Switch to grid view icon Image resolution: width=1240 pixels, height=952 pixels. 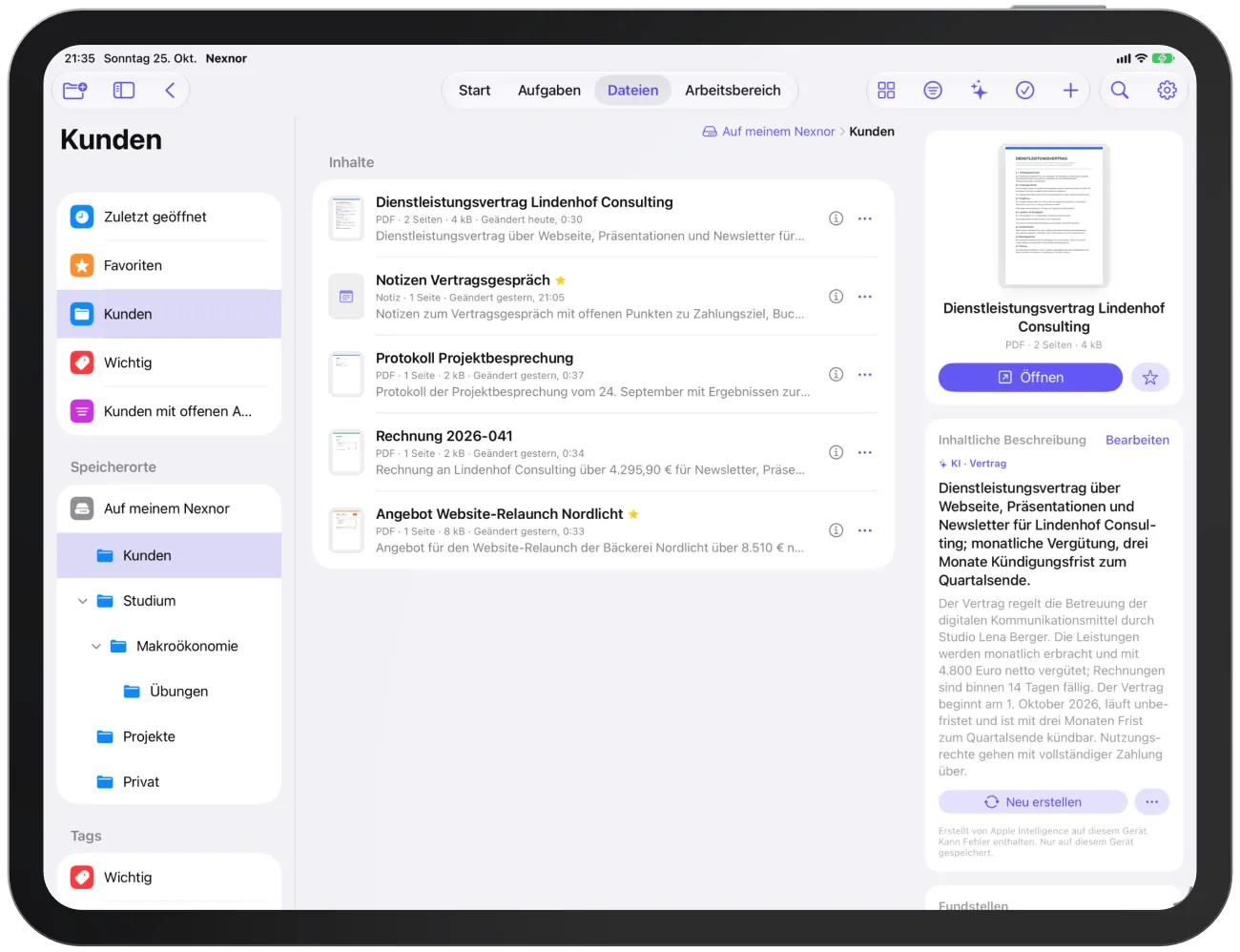[x=886, y=91]
